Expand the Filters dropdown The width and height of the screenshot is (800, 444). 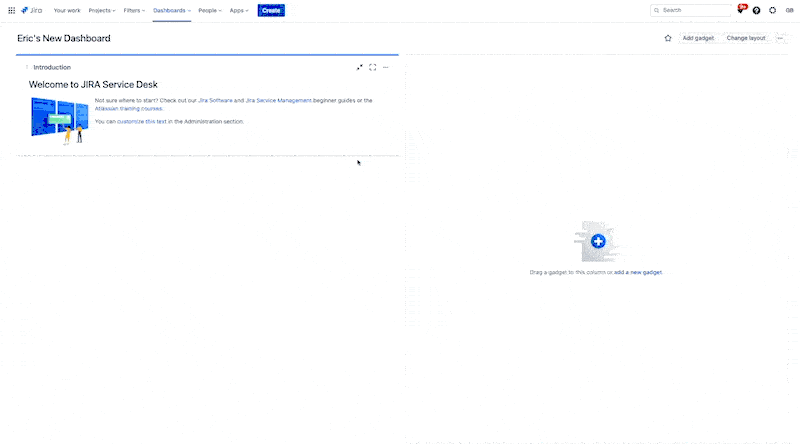[x=134, y=10]
